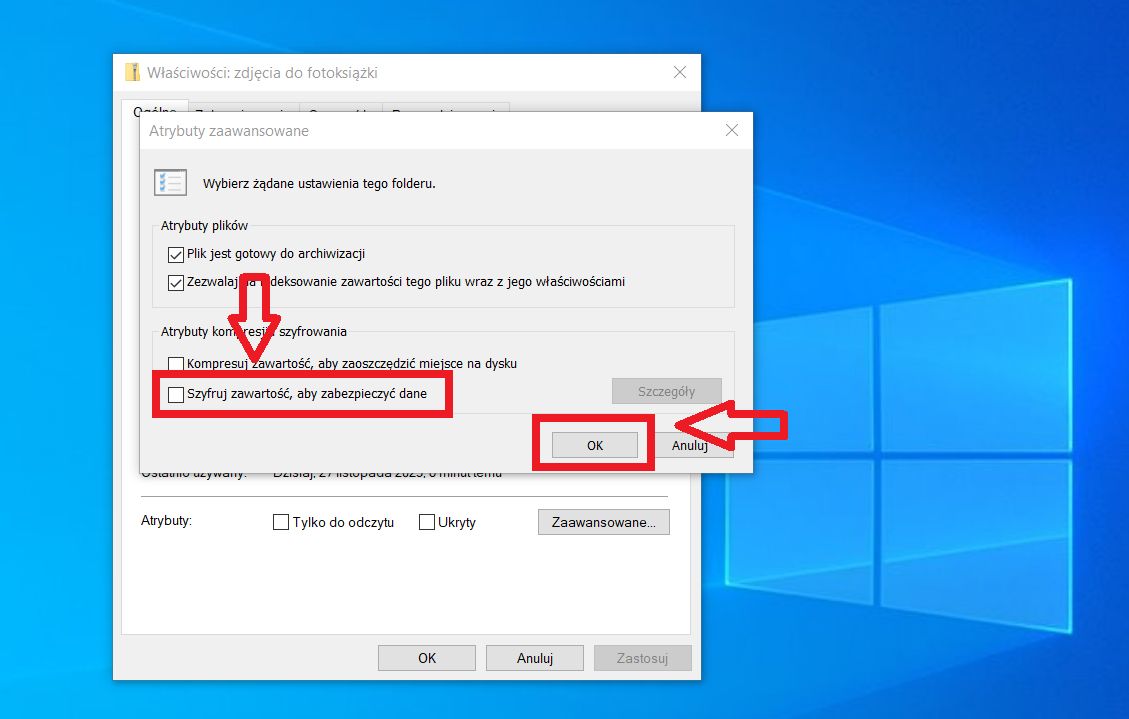Enable the "Szyfruj zawartość, aby zabezpieczyć dane" checkbox

click(x=176, y=394)
